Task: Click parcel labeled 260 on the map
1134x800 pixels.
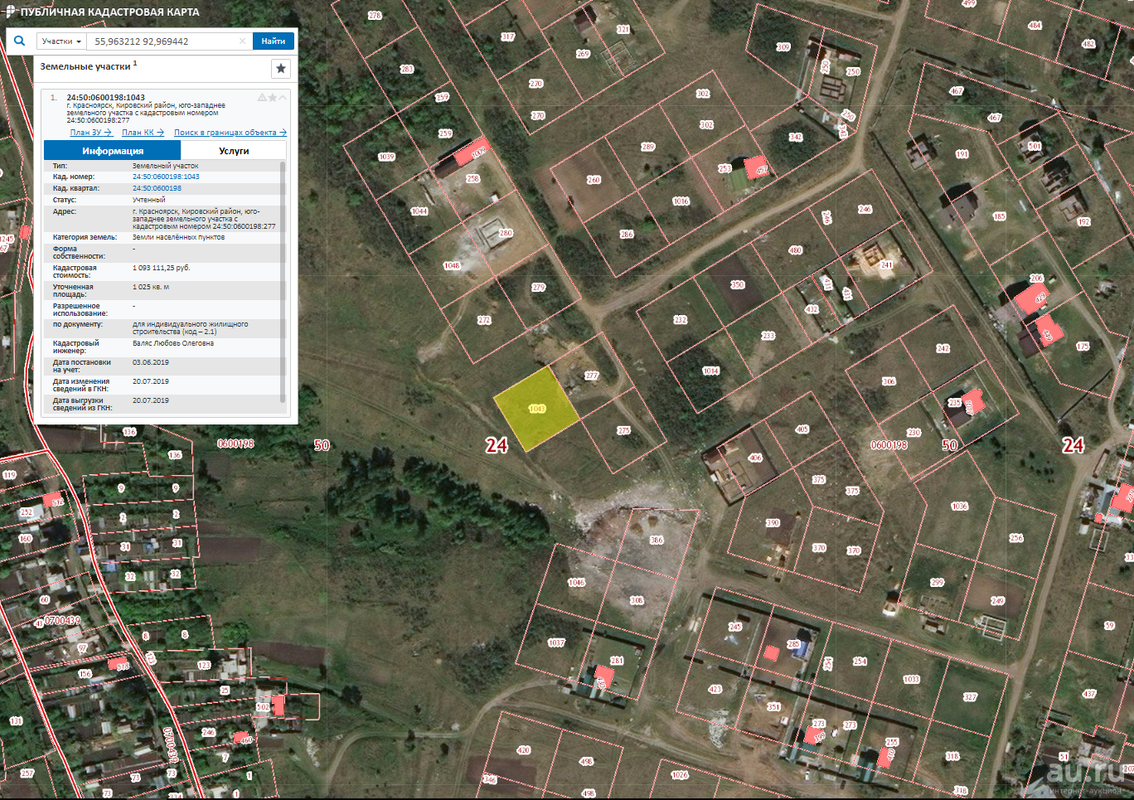Action: click(x=593, y=179)
